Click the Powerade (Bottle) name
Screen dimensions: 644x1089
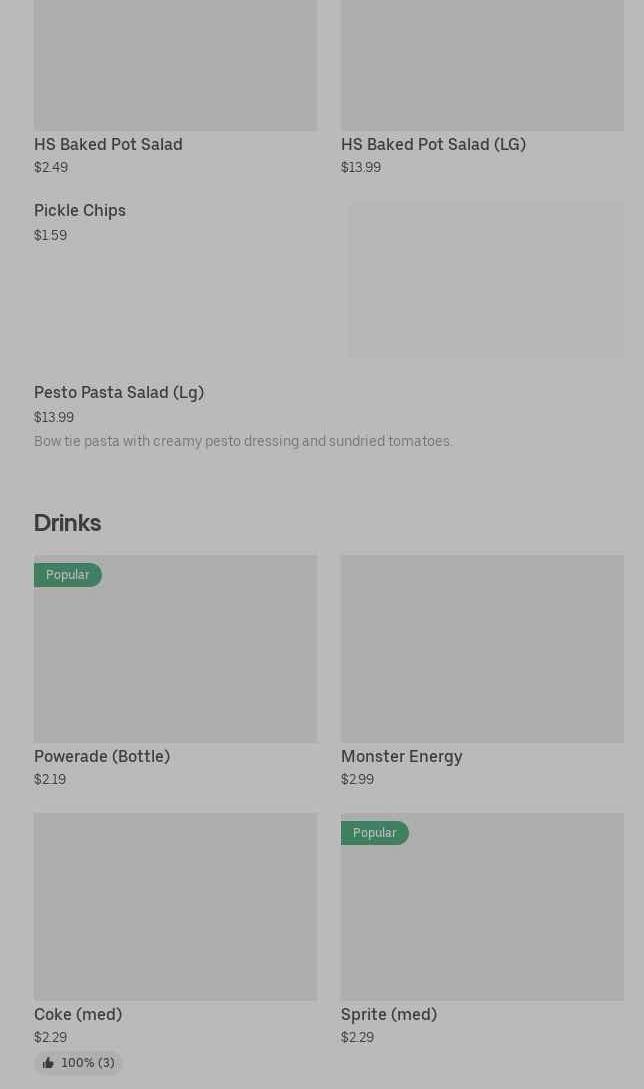click(x=102, y=756)
